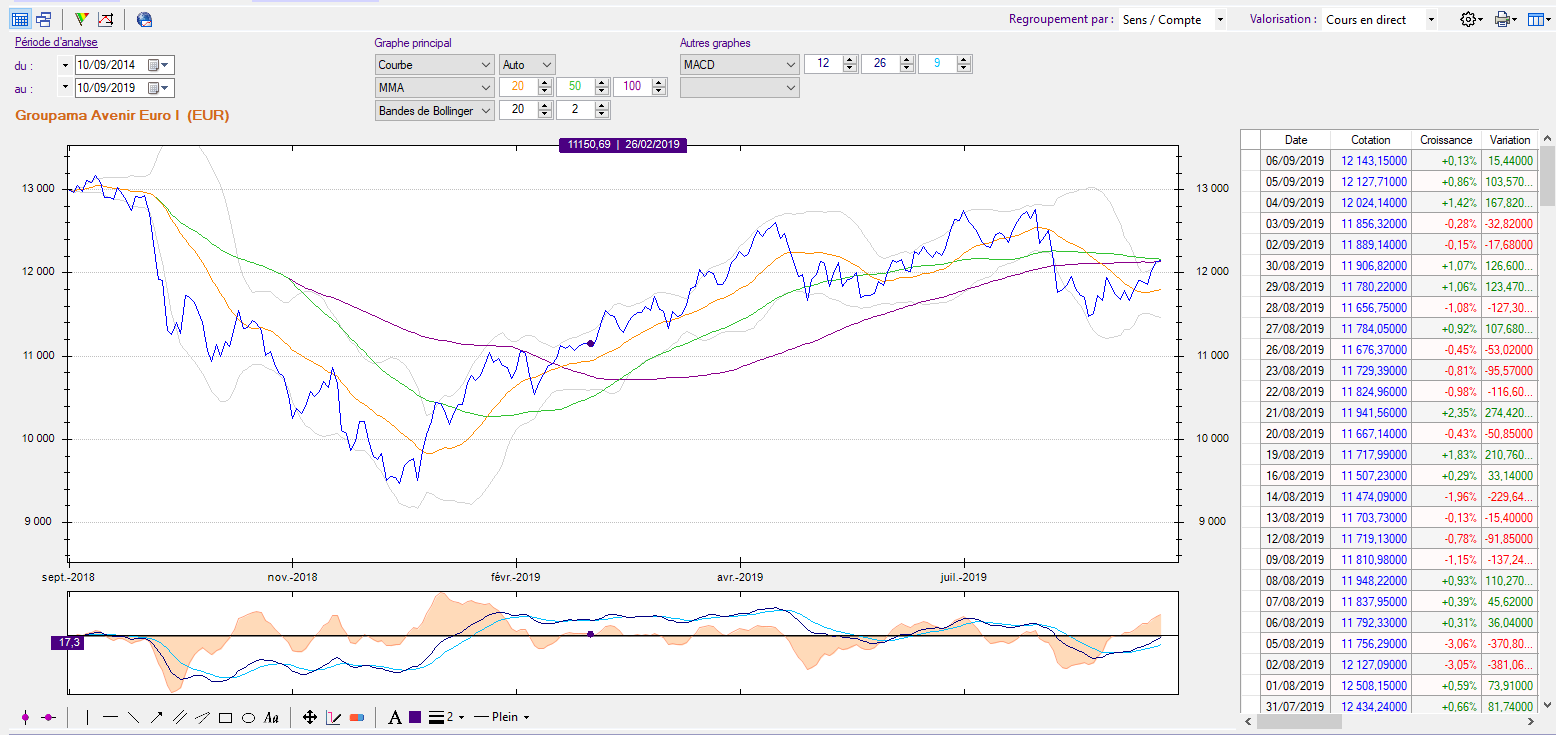Pick the rectangle shape drawing tool

[x=225, y=717]
